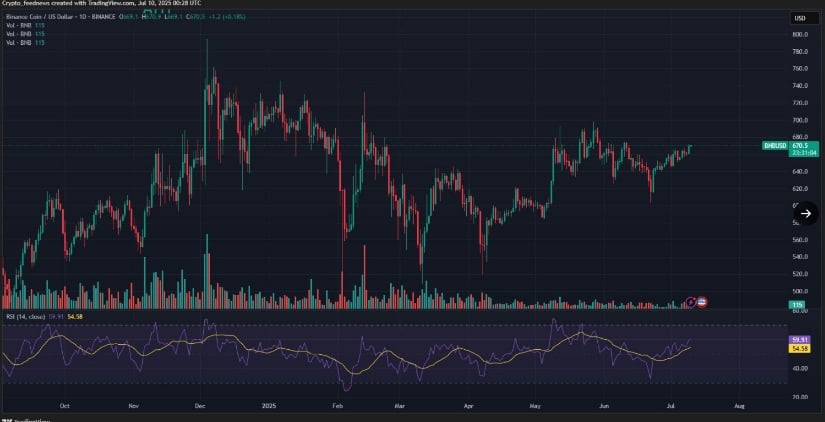Select the Nov label on time axis
Image resolution: width=825 pixels, height=422 pixels.
pyautogui.click(x=133, y=406)
